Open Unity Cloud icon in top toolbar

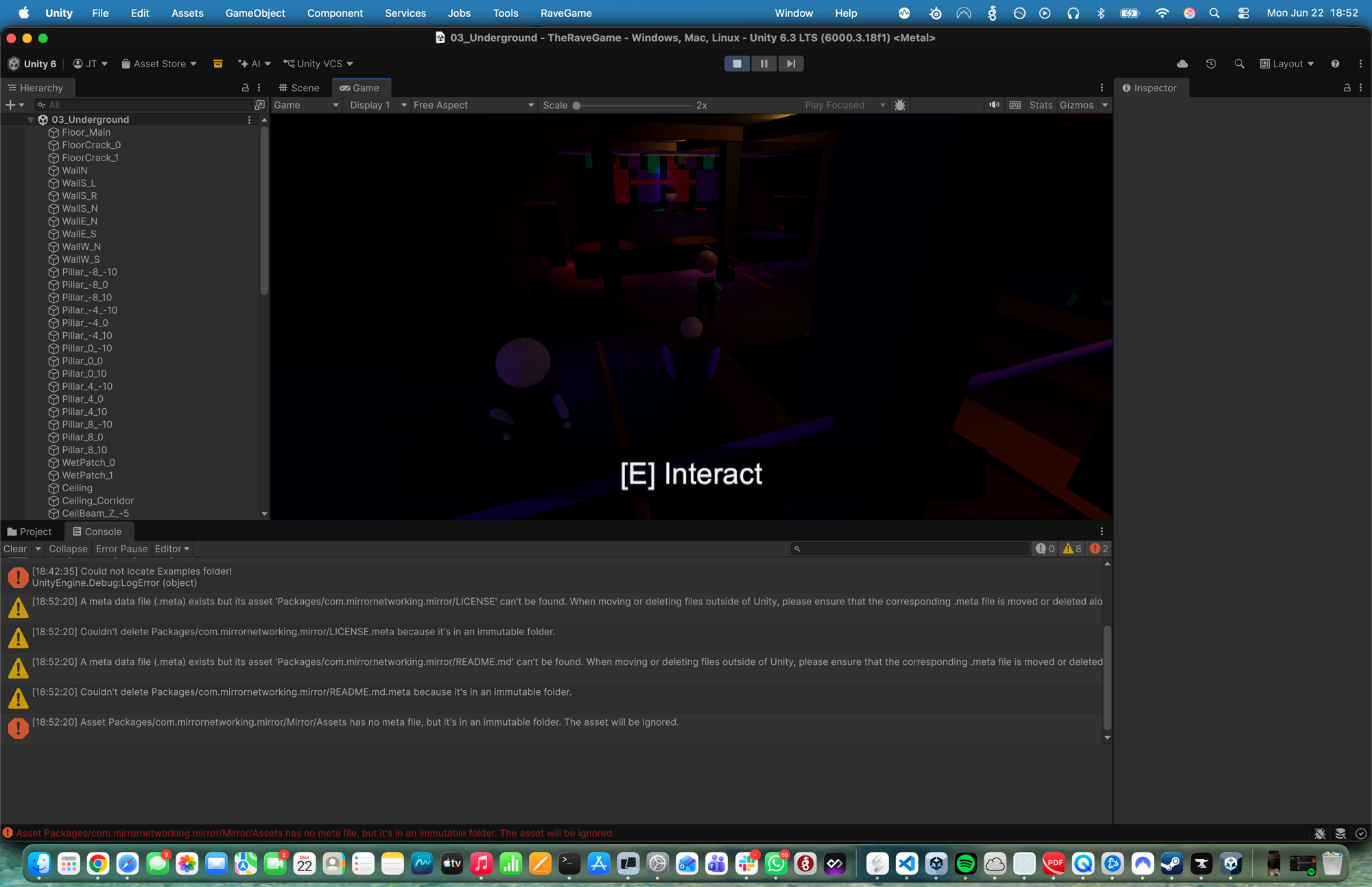(x=1183, y=64)
